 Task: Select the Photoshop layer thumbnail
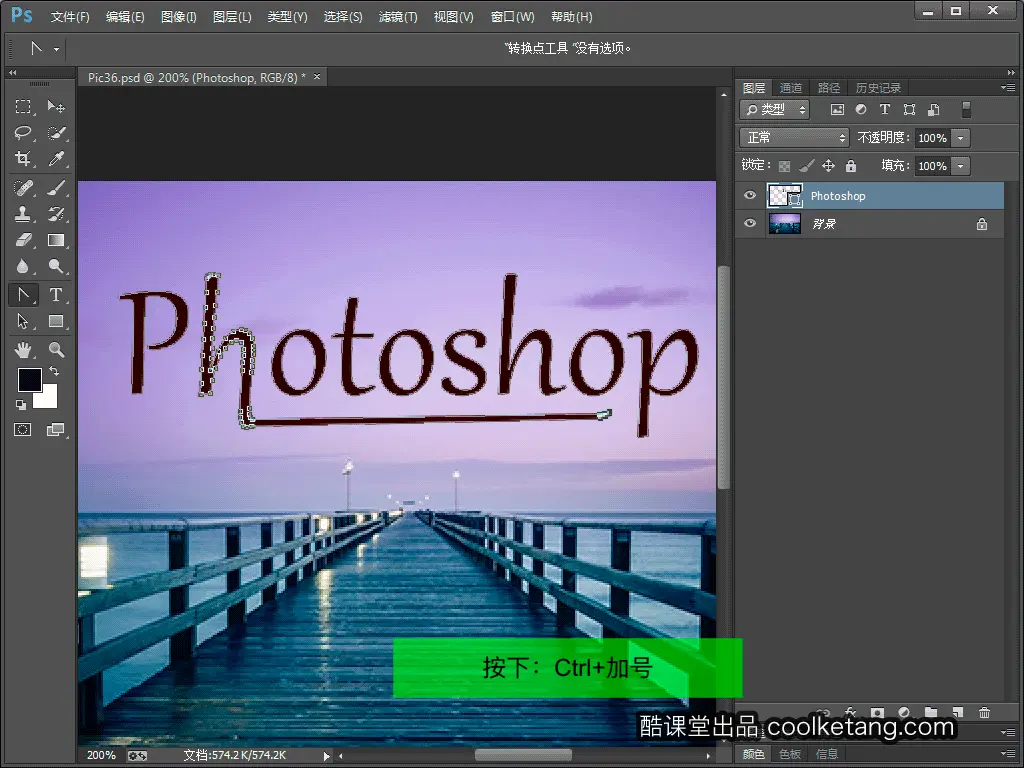(x=784, y=195)
